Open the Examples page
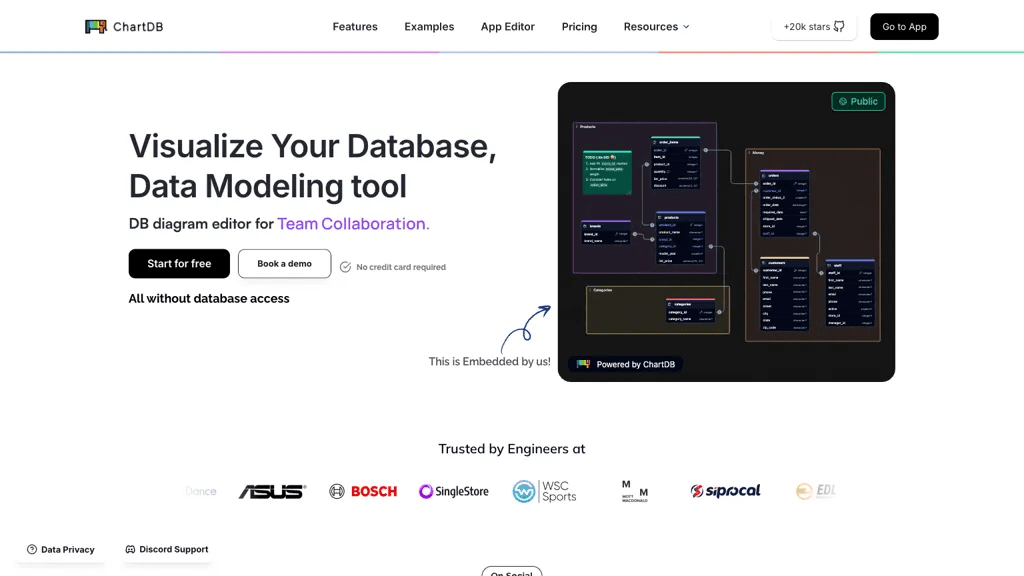Screen dimensions: 1024x576 tap(429, 27)
